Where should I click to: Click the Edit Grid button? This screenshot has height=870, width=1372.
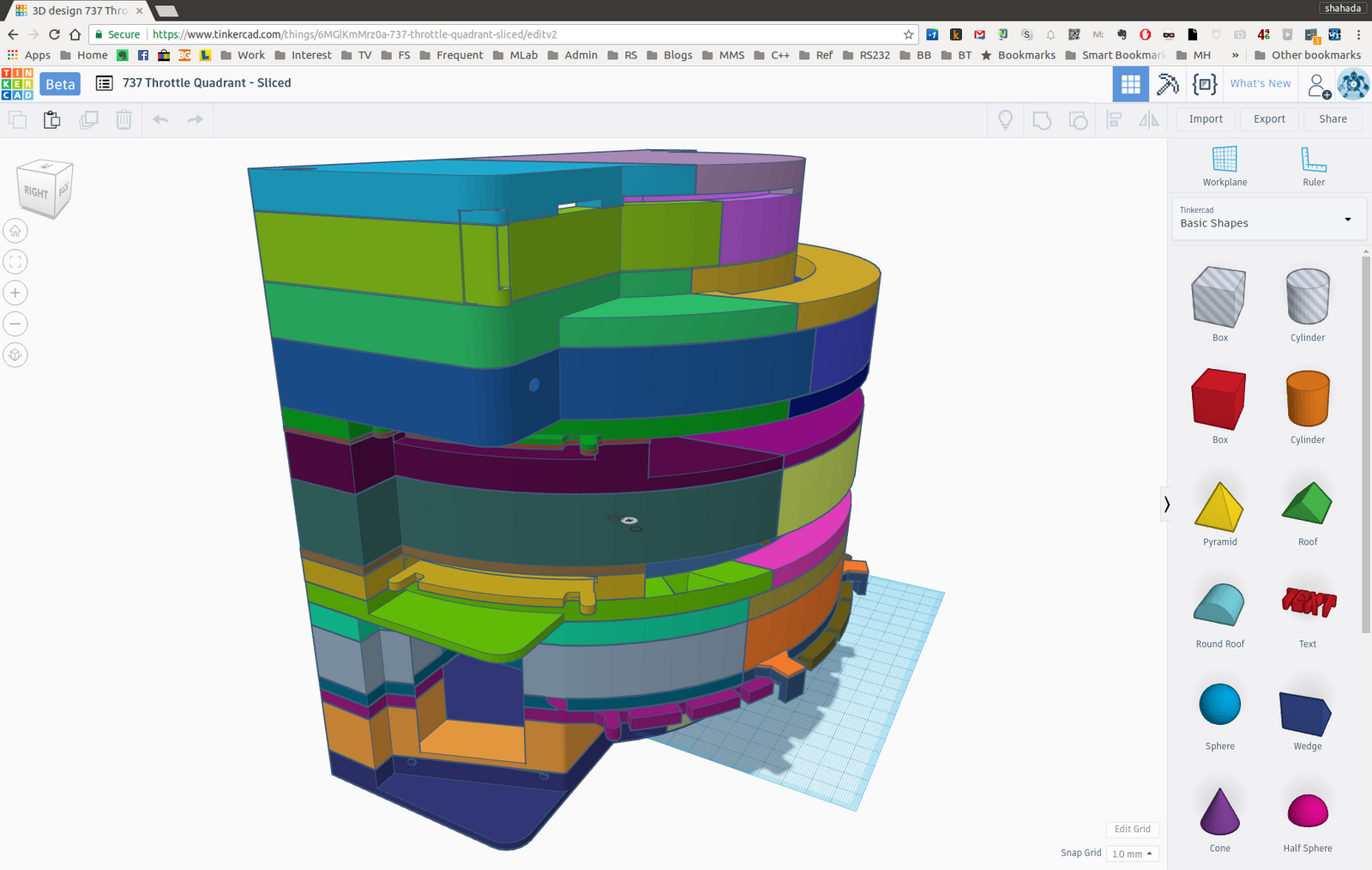1132,829
